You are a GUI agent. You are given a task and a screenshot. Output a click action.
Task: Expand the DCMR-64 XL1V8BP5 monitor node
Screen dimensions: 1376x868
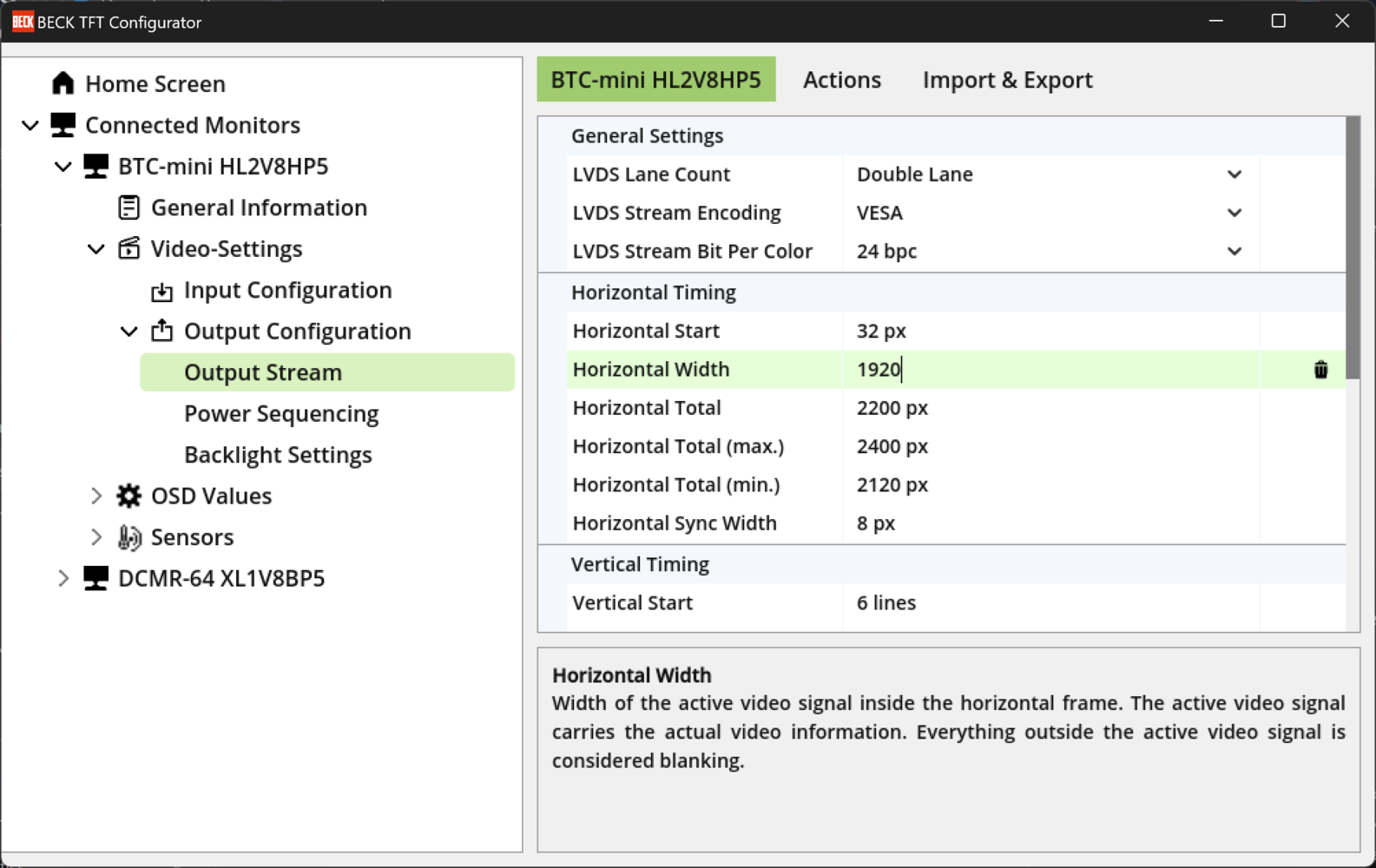point(63,578)
